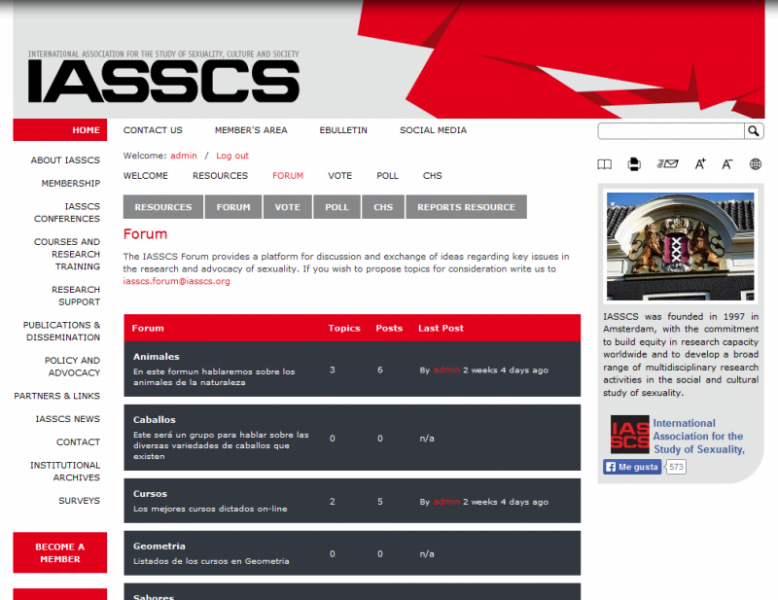The width and height of the screenshot is (778, 600).
Task: Open POLICY AND ADVOCACY in sidebar
Action: (72, 367)
